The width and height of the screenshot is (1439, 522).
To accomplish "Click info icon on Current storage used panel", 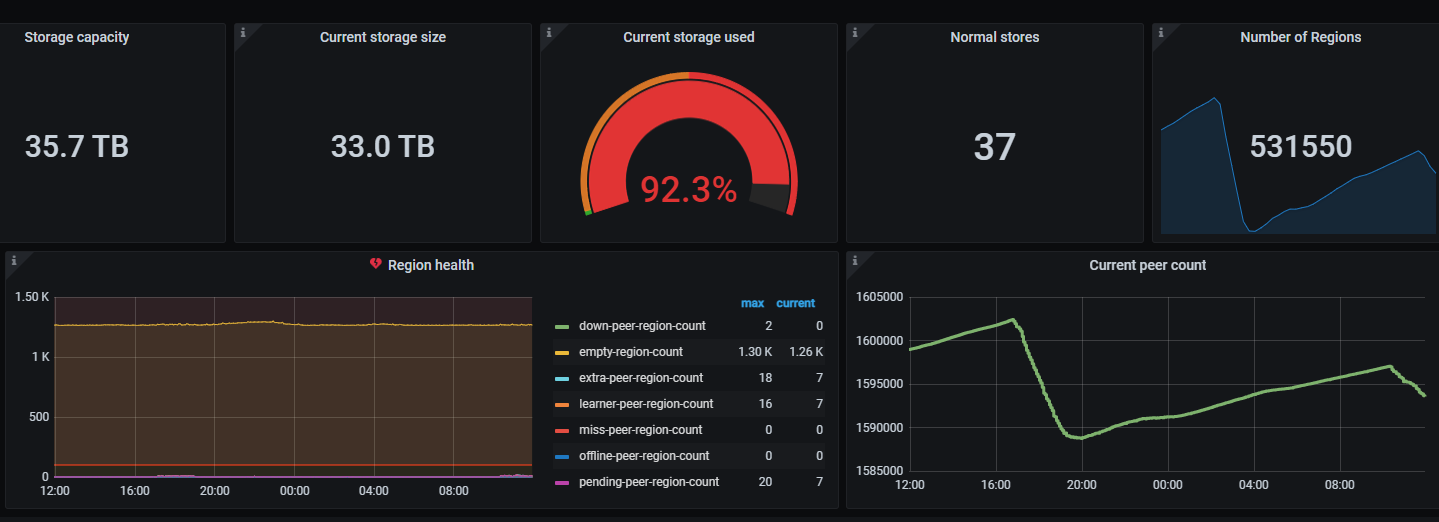I will (x=547, y=31).
